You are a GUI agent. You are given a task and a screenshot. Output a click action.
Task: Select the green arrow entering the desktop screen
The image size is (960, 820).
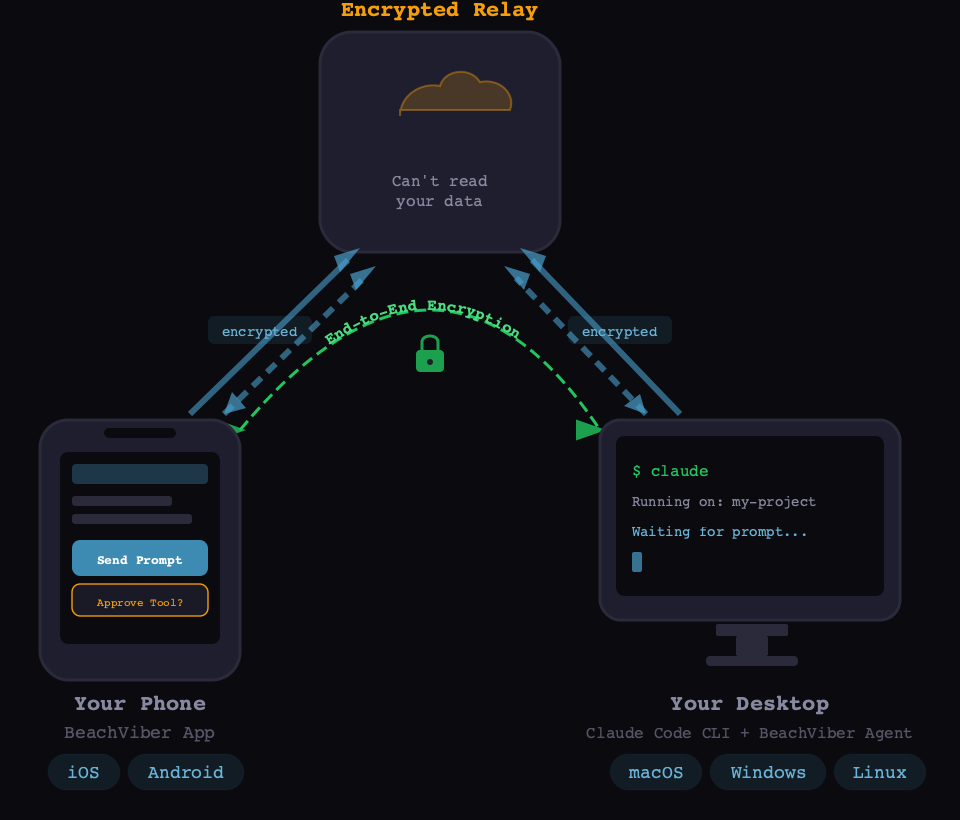point(586,430)
